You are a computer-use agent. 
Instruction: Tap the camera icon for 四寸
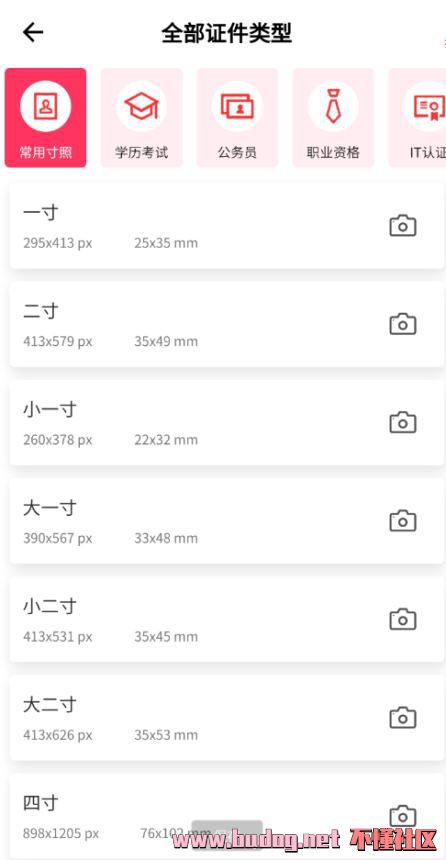point(403,816)
